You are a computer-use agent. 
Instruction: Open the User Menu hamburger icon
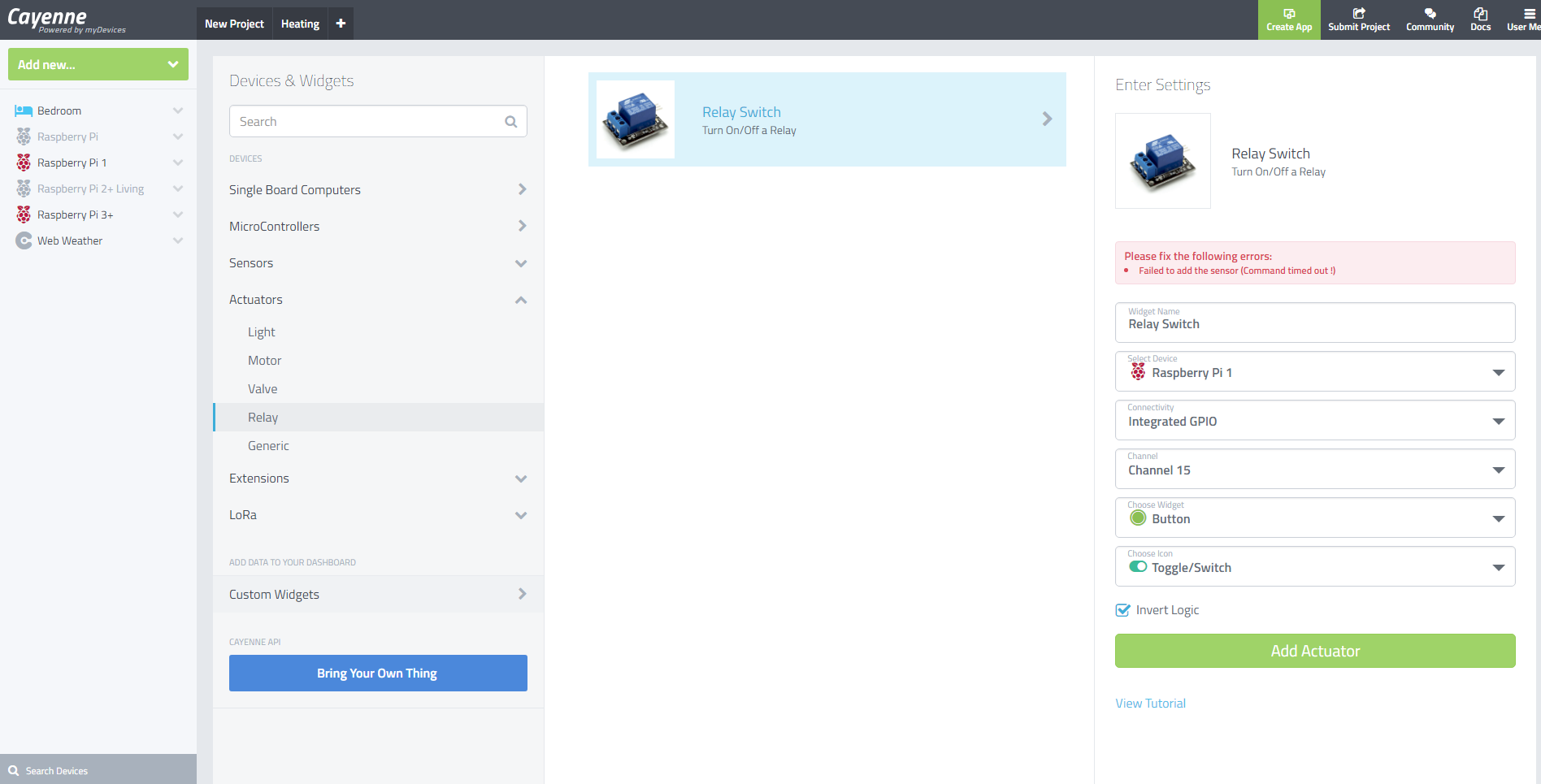1531,13
